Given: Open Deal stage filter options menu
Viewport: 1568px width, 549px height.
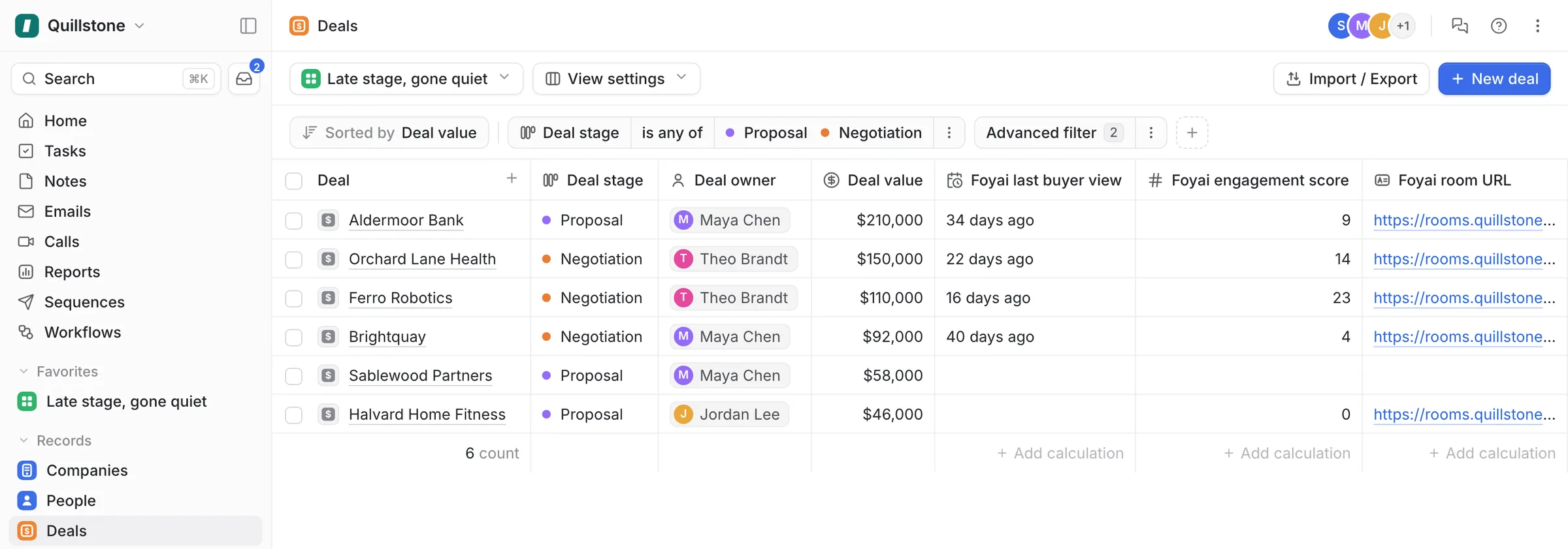Looking at the screenshot, I should point(949,133).
